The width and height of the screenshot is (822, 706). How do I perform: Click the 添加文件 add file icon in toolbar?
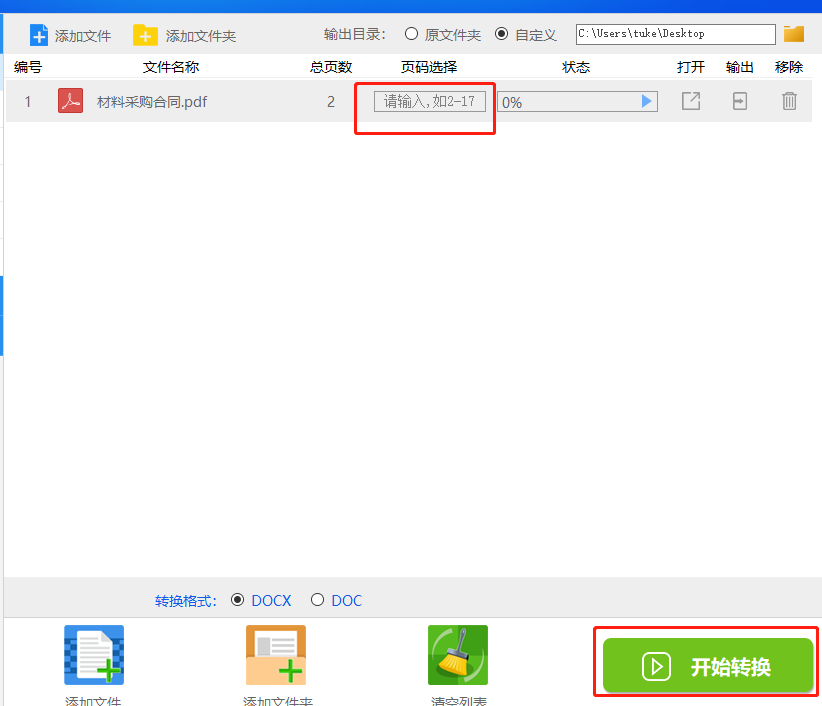(x=38, y=34)
